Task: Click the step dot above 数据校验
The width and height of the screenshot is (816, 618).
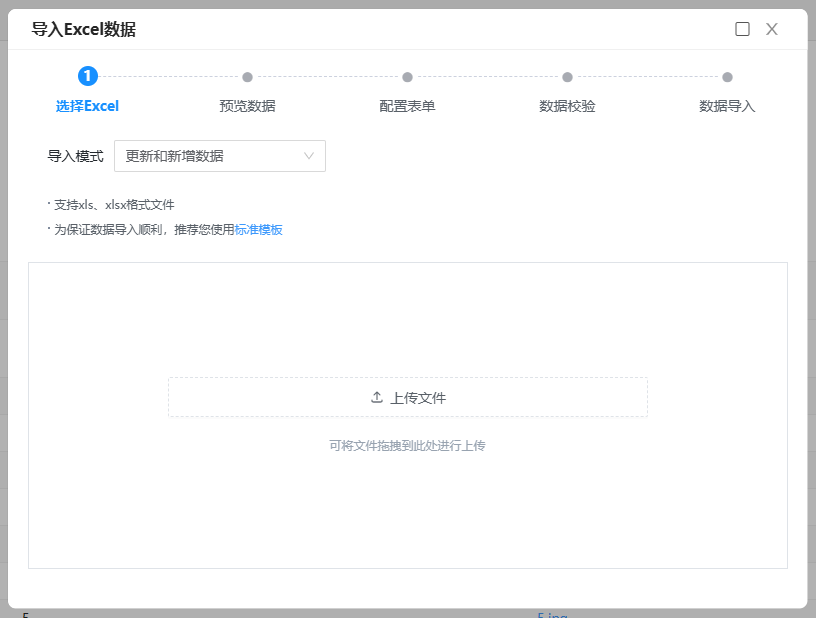Action: pyautogui.click(x=567, y=77)
